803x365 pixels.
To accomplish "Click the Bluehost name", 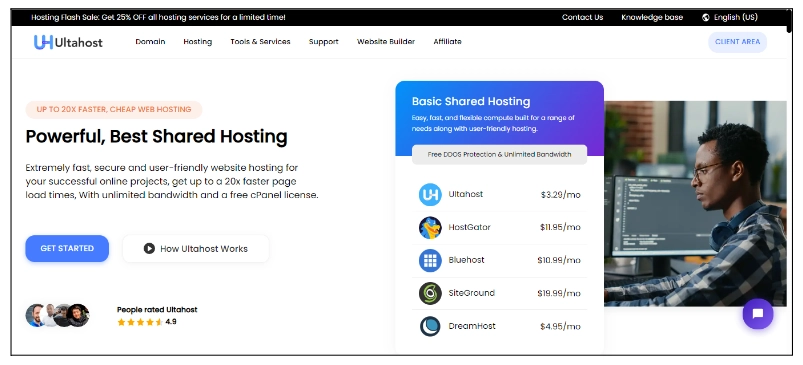I will (x=466, y=260).
